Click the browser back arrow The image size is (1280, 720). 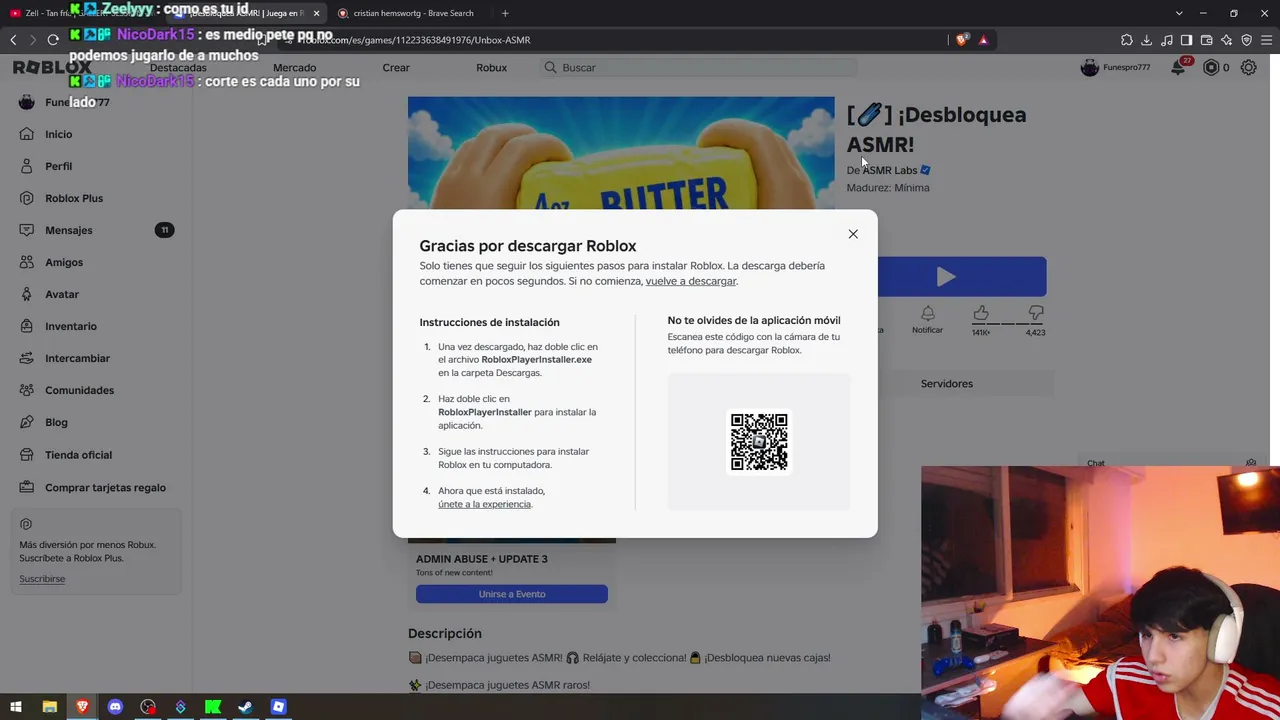13,40
